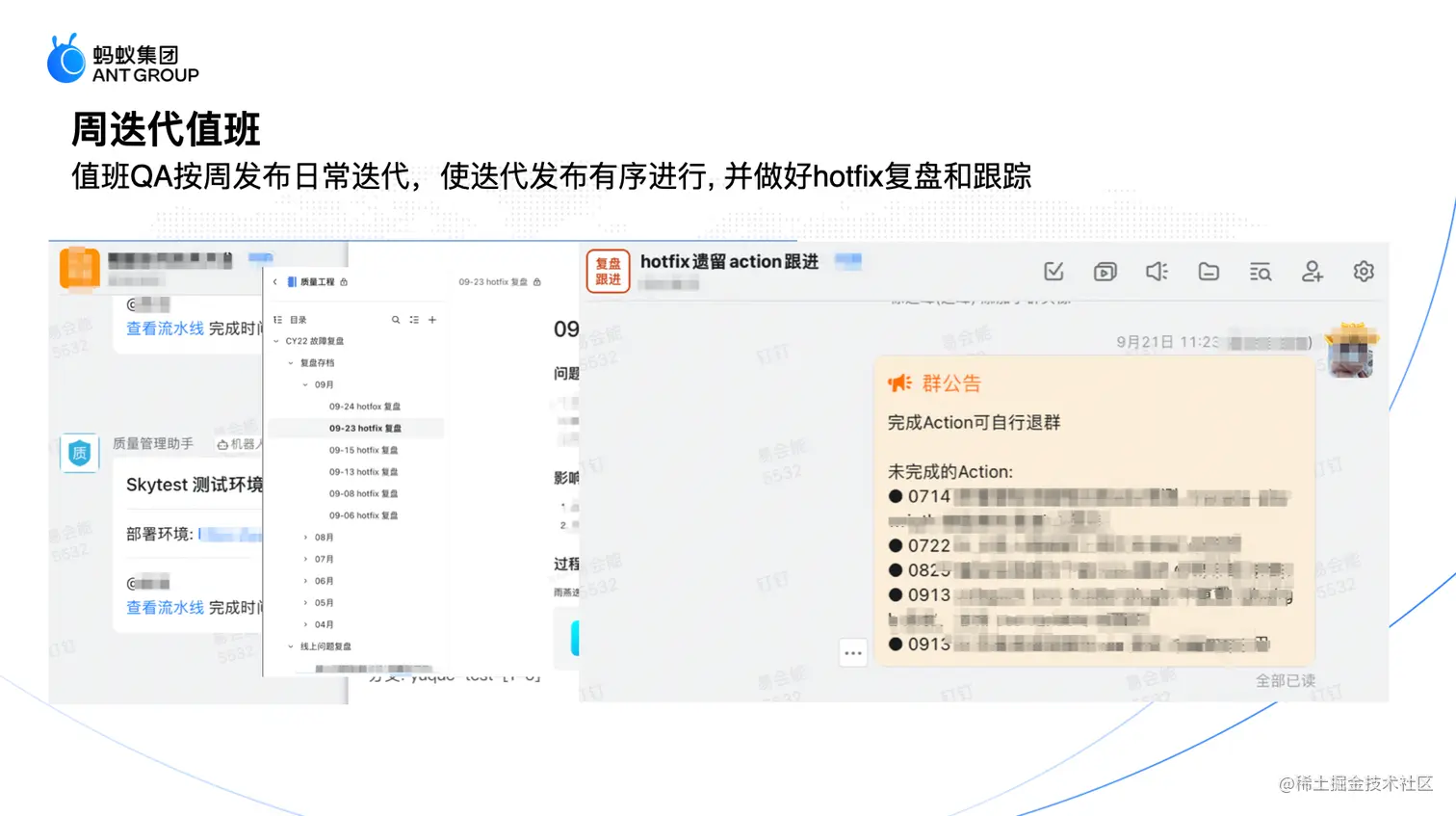
Task: Click 完成Action可自行退群 text
Action: tap(974, 423)
